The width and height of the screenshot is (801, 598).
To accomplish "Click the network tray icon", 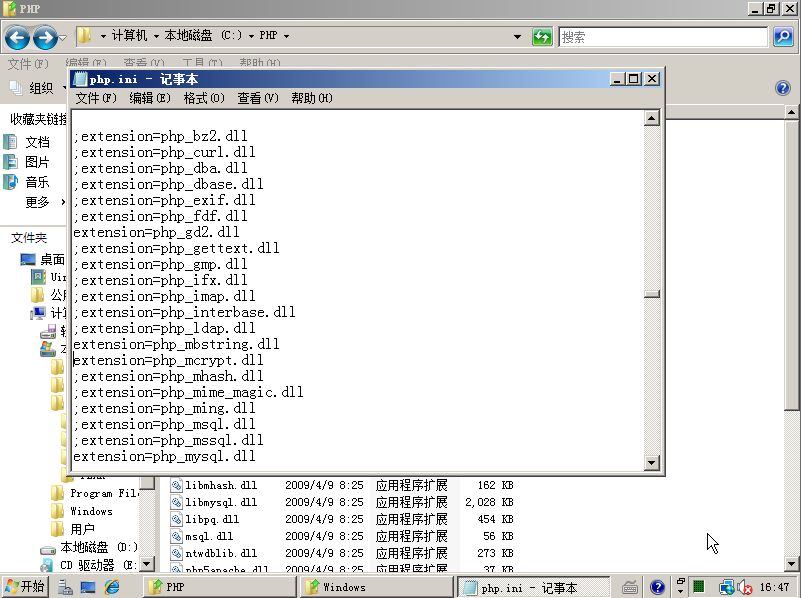I will point(726,588).
